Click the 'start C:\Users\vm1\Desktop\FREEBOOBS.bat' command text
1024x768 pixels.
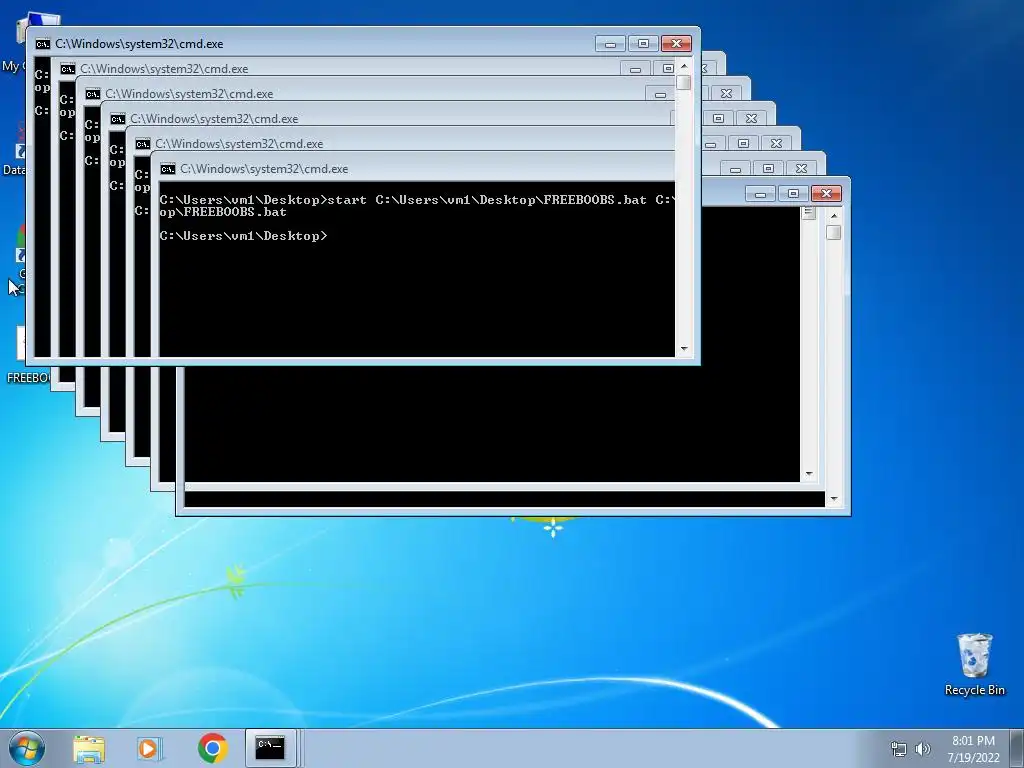[487, 200]
